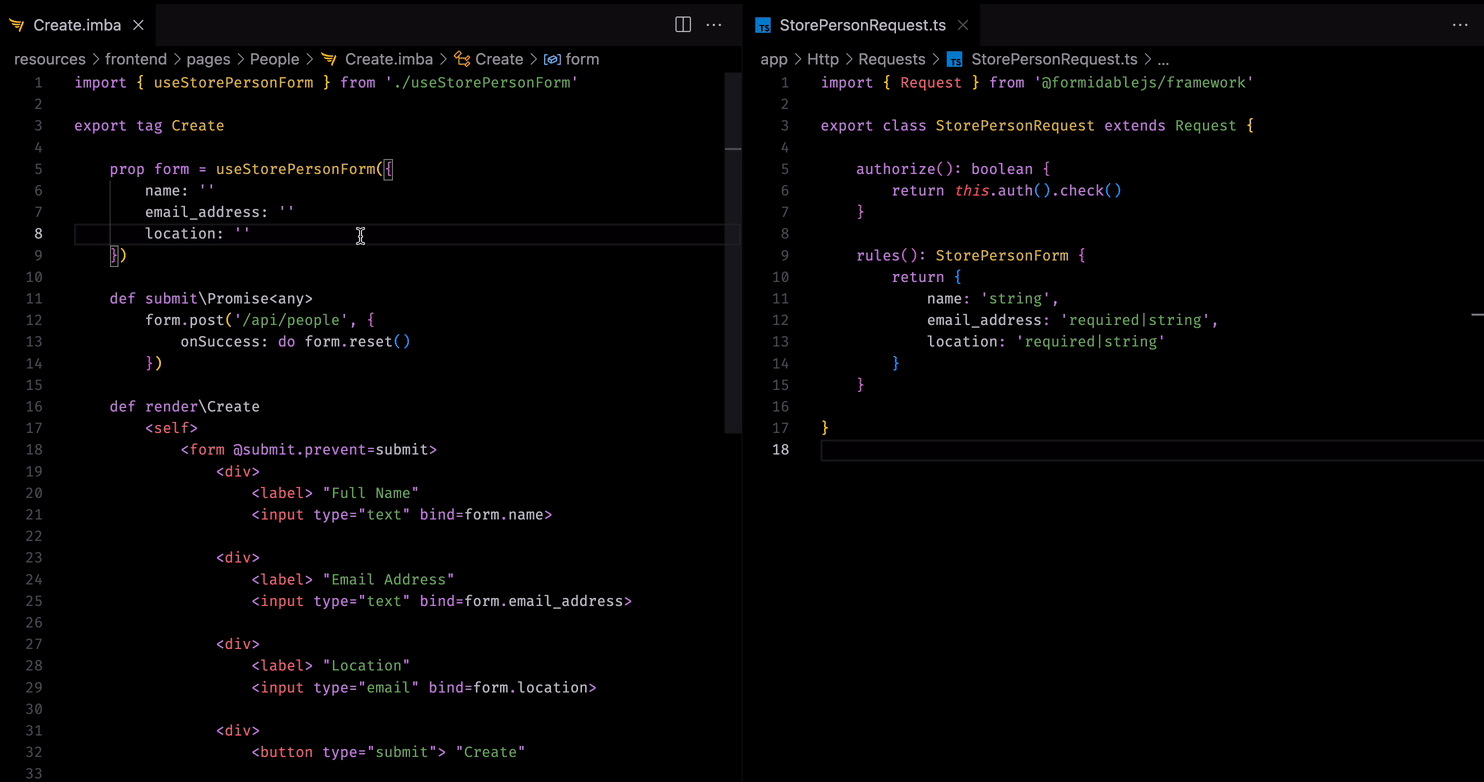Image resolution: width=1484 pixels, height=782 pixels.
Task: Close the Create.imba tab
Action: [x=138, y=25]
